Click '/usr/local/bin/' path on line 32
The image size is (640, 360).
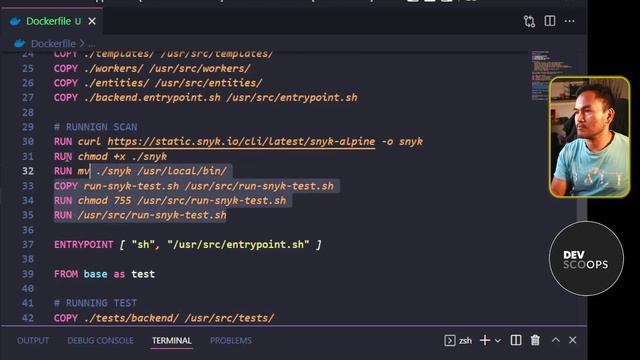click(182, 171)
